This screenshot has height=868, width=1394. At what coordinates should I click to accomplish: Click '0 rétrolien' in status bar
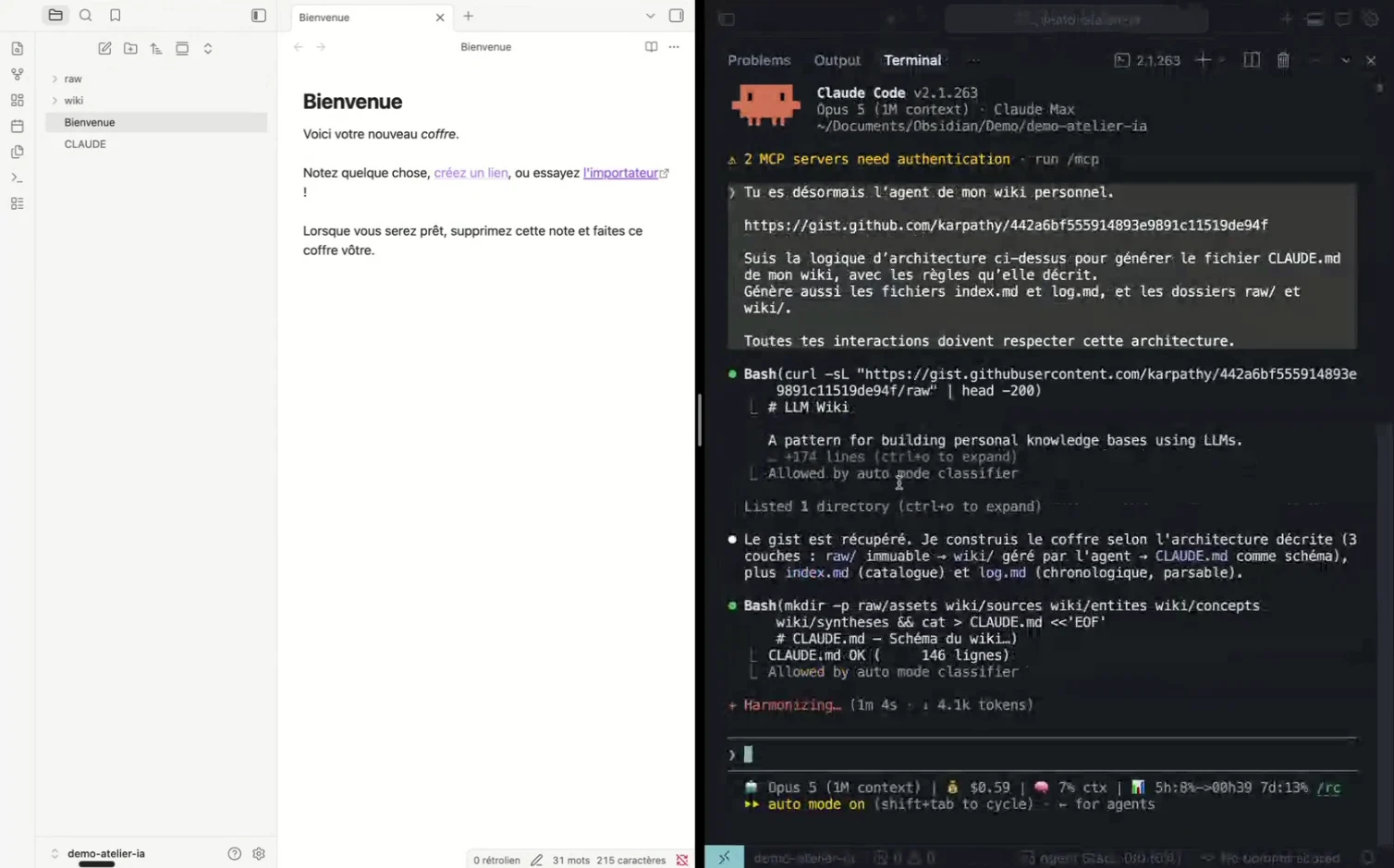click(496, 860)
